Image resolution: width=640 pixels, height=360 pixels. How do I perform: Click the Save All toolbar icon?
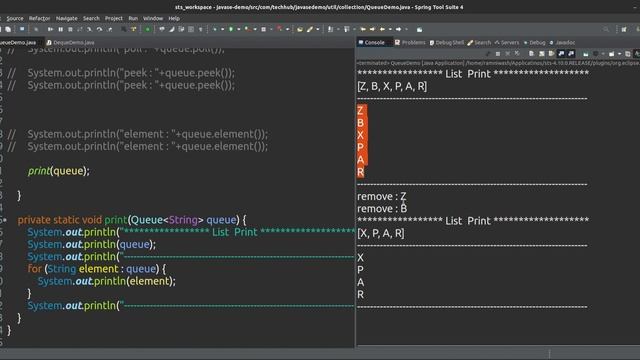pyautogui.click(x=8, y=29)
